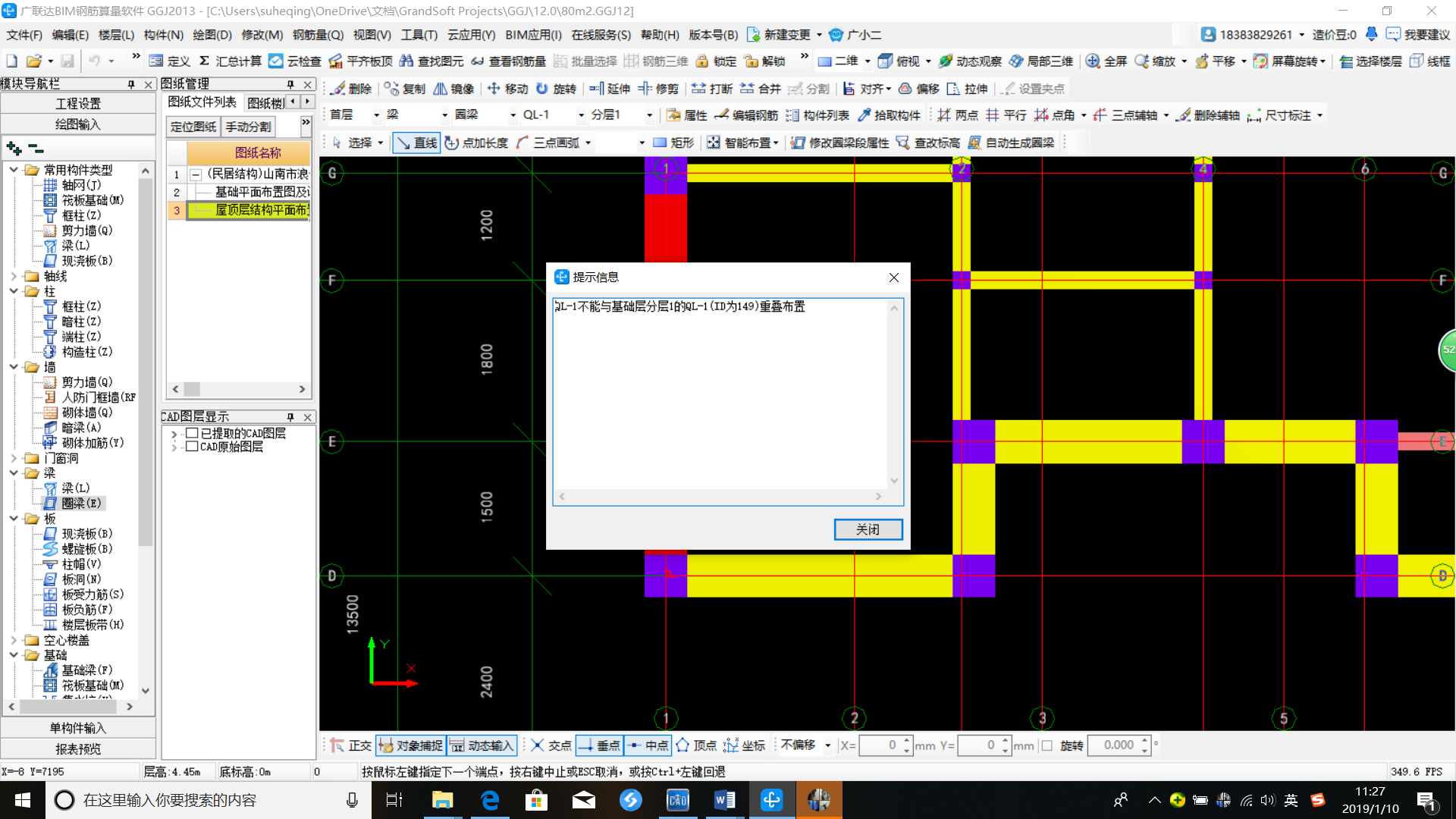The width and height of the screenshot is (1456, 819).
Task: Select the 偏移 (offset) tool
Action: point(919,89)
